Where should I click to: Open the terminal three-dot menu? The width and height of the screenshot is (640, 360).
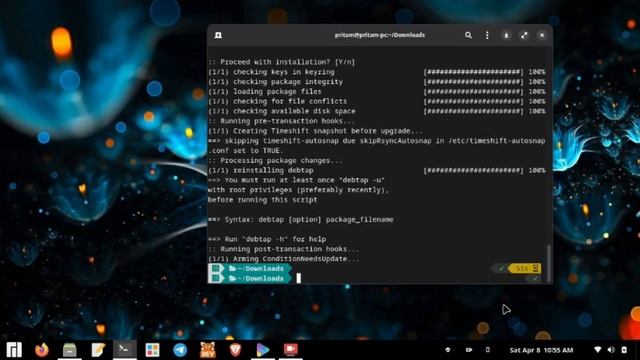pyautogui.click(x=487, y=35)
